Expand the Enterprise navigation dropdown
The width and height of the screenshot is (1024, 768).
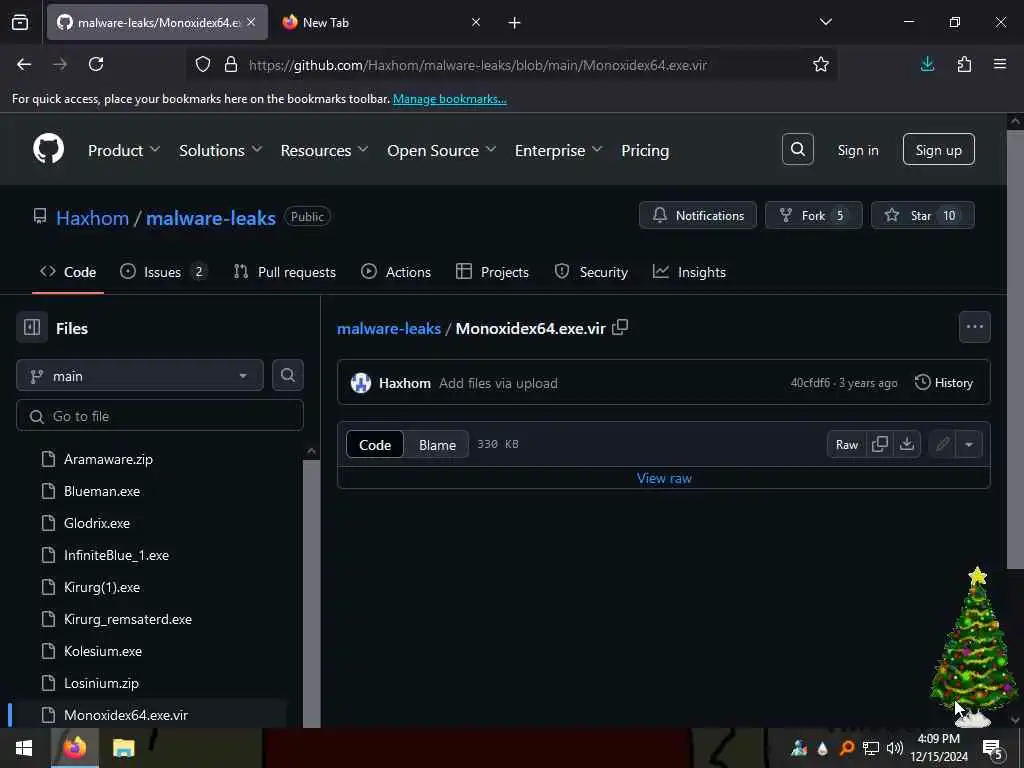[558, 150]
